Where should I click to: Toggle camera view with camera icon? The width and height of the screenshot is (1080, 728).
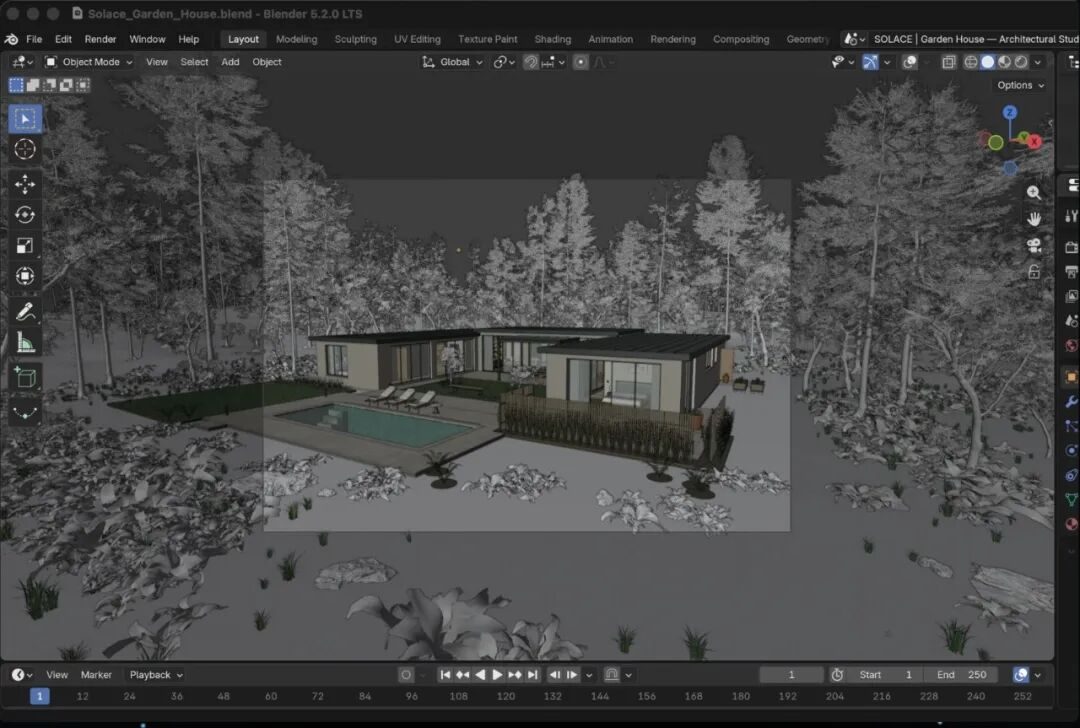(1033, 245)
